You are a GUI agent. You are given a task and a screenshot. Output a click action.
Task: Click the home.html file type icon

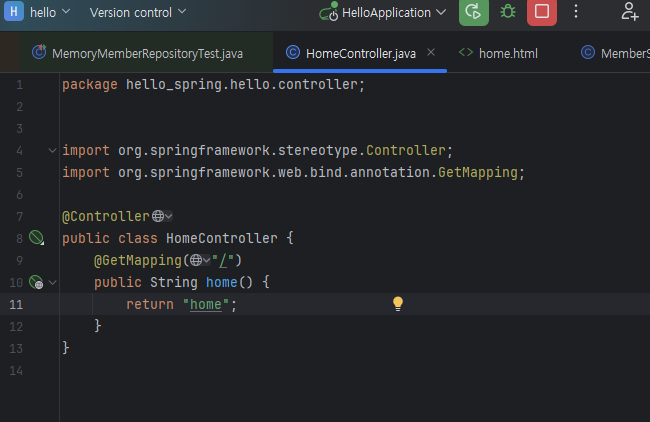[466, 53]
